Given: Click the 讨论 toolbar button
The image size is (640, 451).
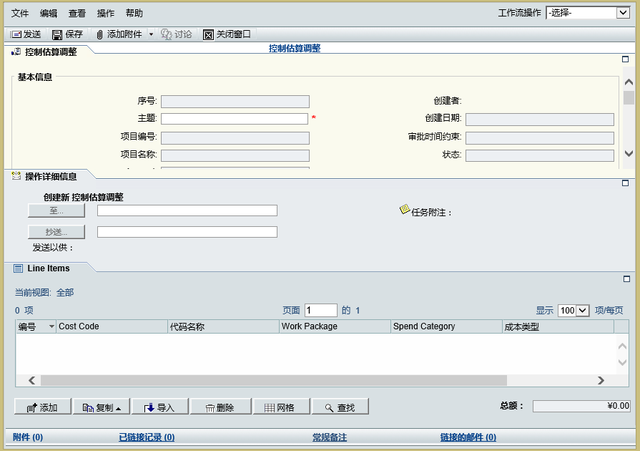Looking at the screenshot, I should [176, 34].
